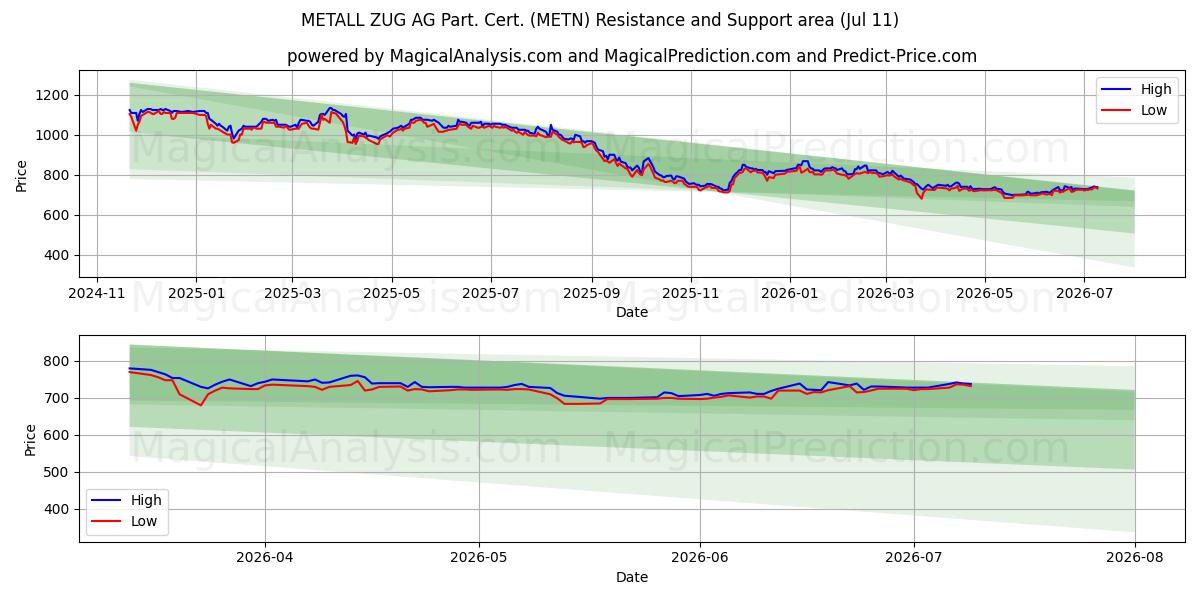Click the 2025-01 date tick label
The image size is (1200, 600).
(x=196, y=294)
